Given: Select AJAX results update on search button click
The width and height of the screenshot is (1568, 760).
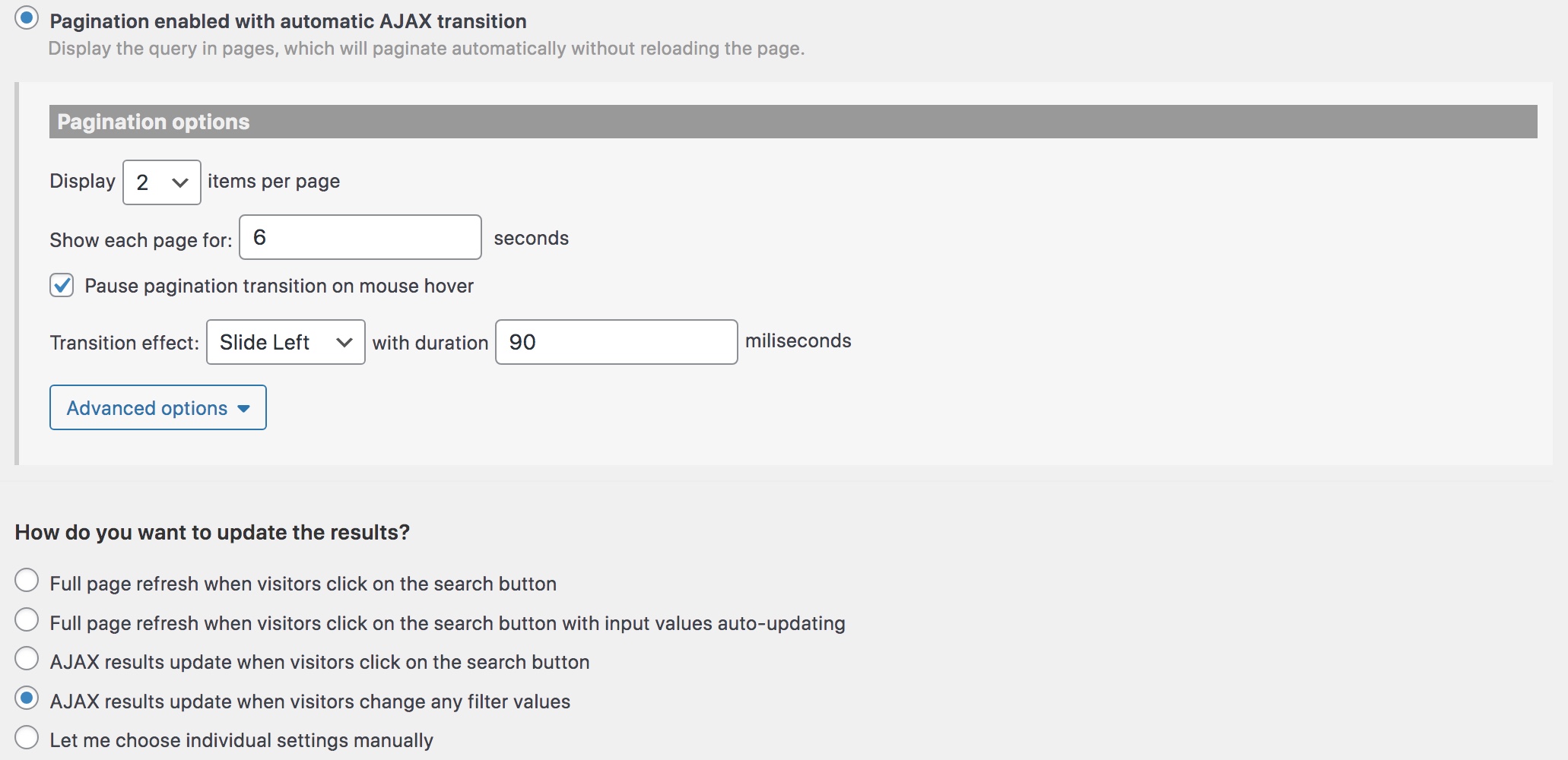Looking at the screenshot, I should point(27,659).
